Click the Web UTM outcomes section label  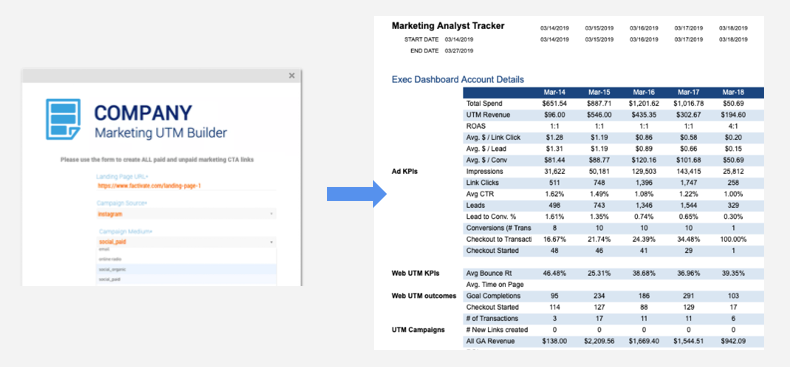click(x=424, y=296)
